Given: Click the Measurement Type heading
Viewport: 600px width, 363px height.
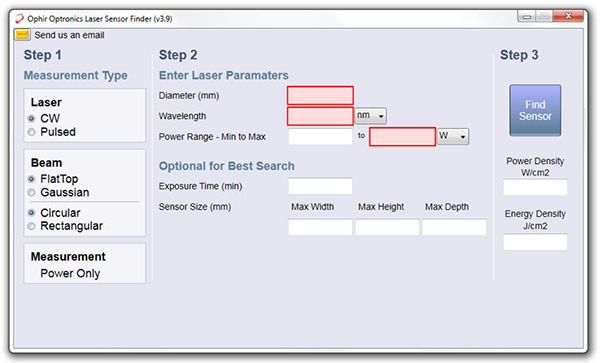Looking at the screenshot, I should pyautogui.click(x=76, y=76).
